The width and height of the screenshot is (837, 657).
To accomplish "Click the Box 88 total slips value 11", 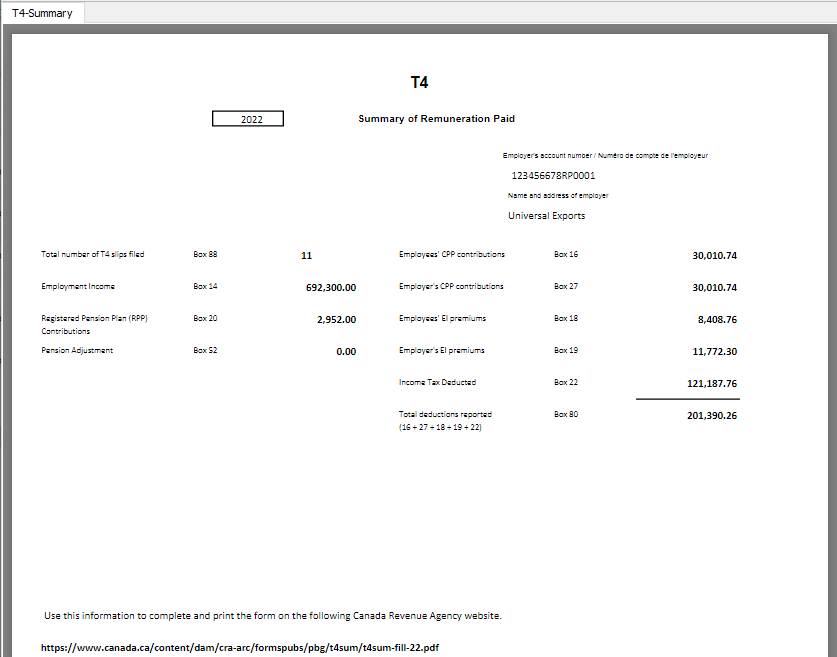I will (306, 255).
